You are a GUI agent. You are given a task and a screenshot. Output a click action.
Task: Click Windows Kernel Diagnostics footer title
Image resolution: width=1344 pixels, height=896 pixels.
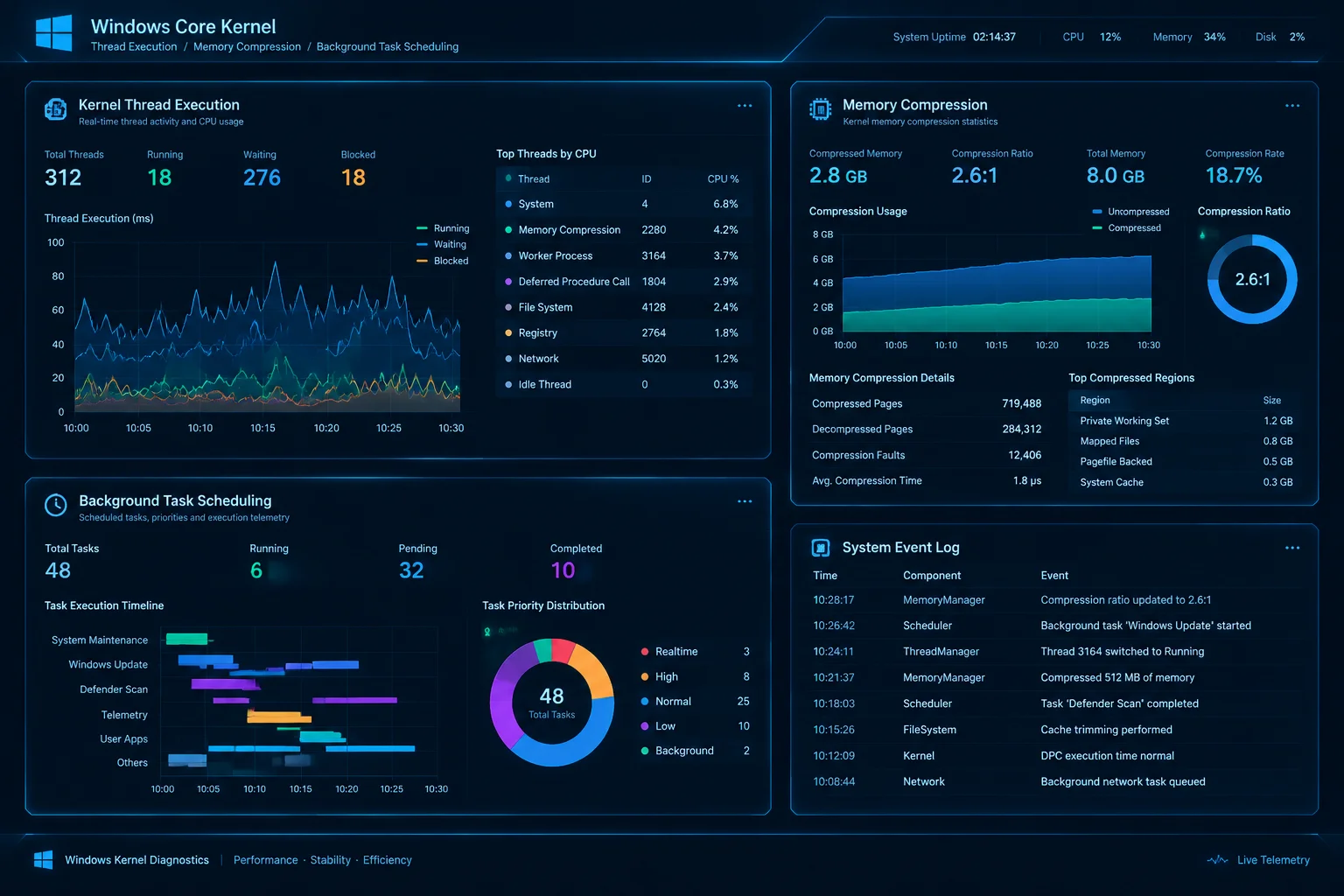coord(136,860)
